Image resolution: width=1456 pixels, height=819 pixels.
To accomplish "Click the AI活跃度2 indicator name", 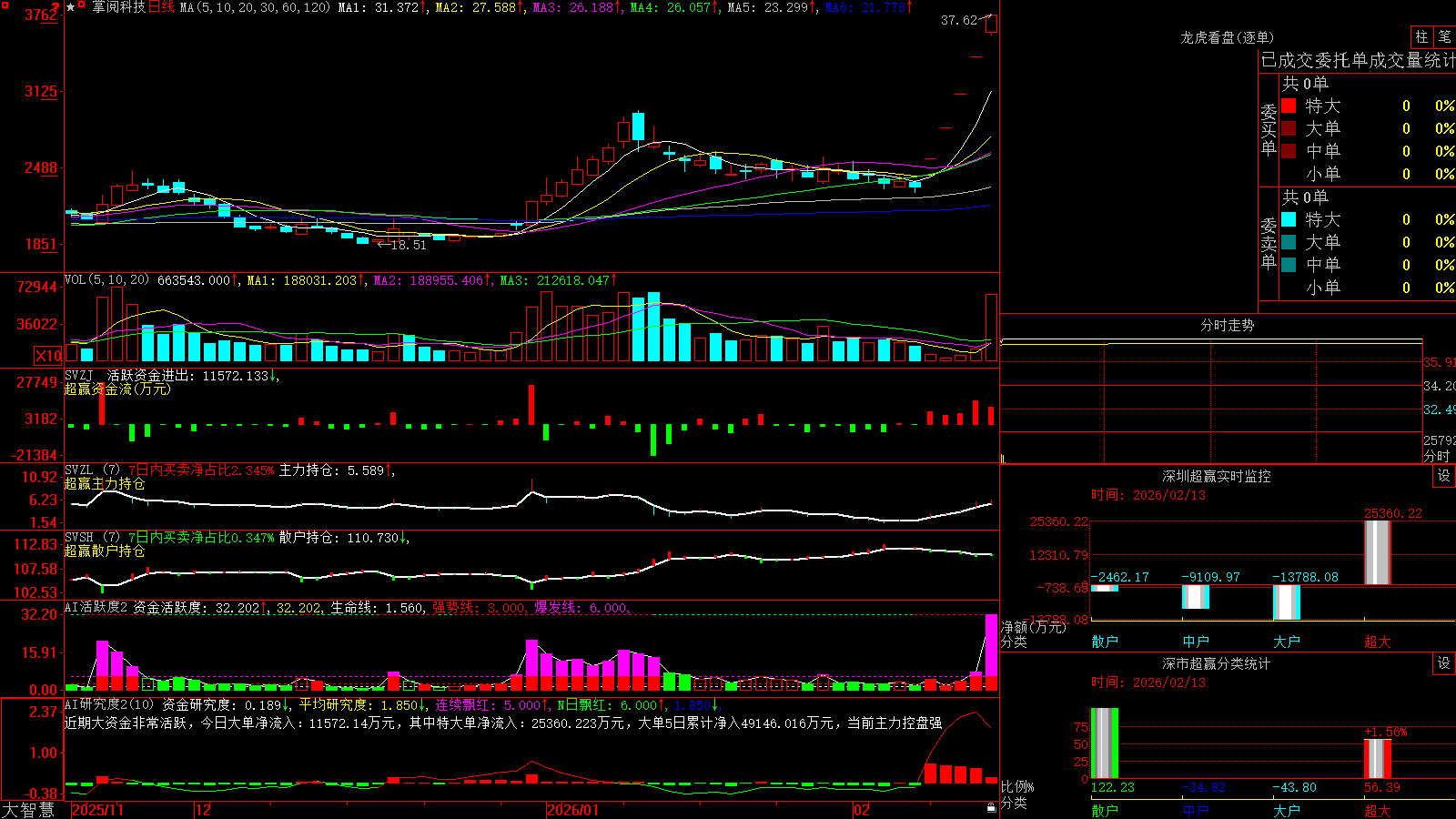I will pos(96,607).
